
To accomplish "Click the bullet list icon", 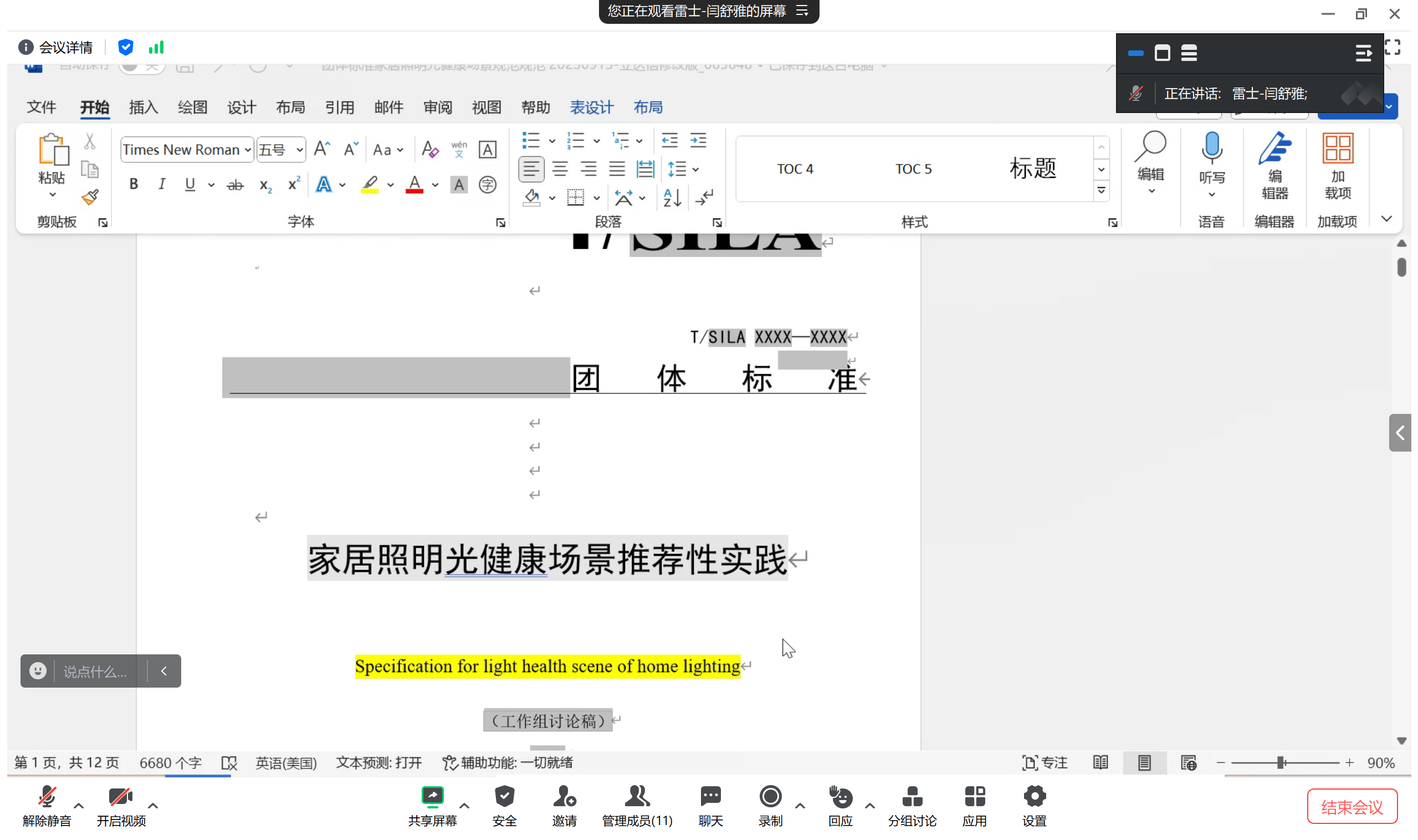I will [530, 140].
